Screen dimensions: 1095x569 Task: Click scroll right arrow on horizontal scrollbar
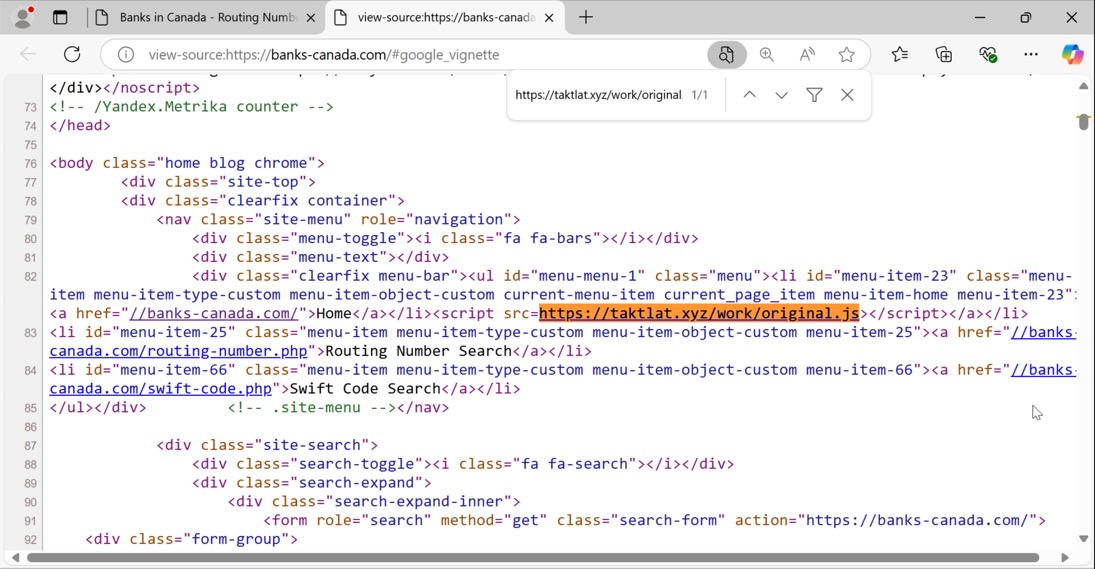(1065, 558)
